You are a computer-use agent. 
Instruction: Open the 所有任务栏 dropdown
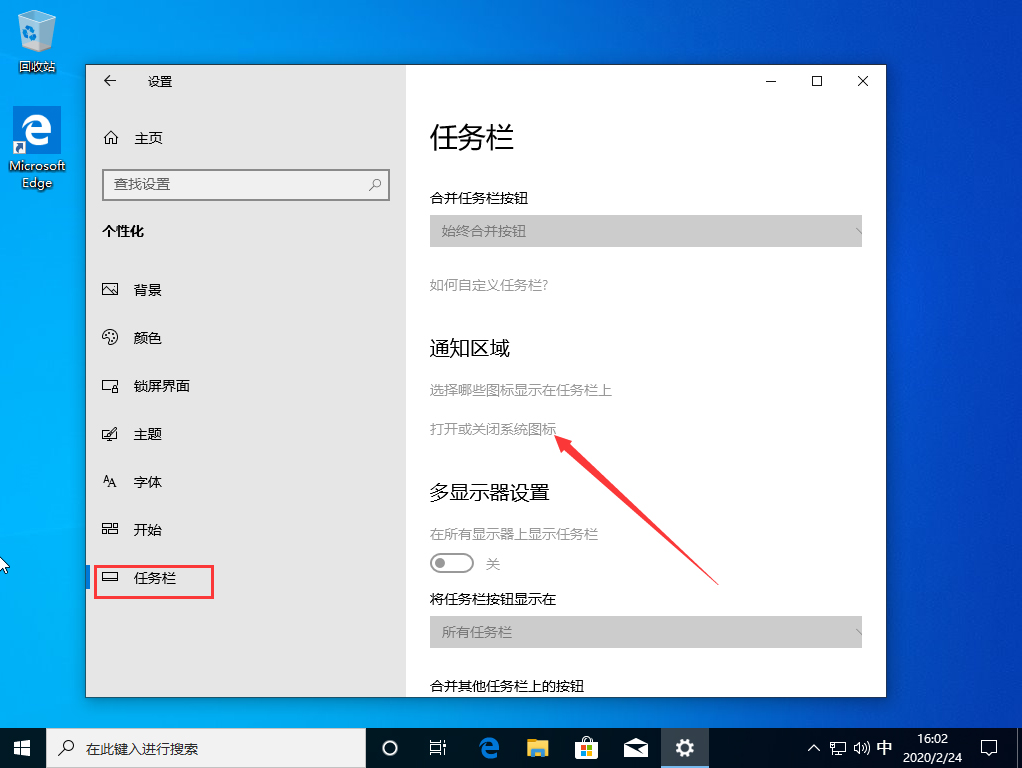645,632
